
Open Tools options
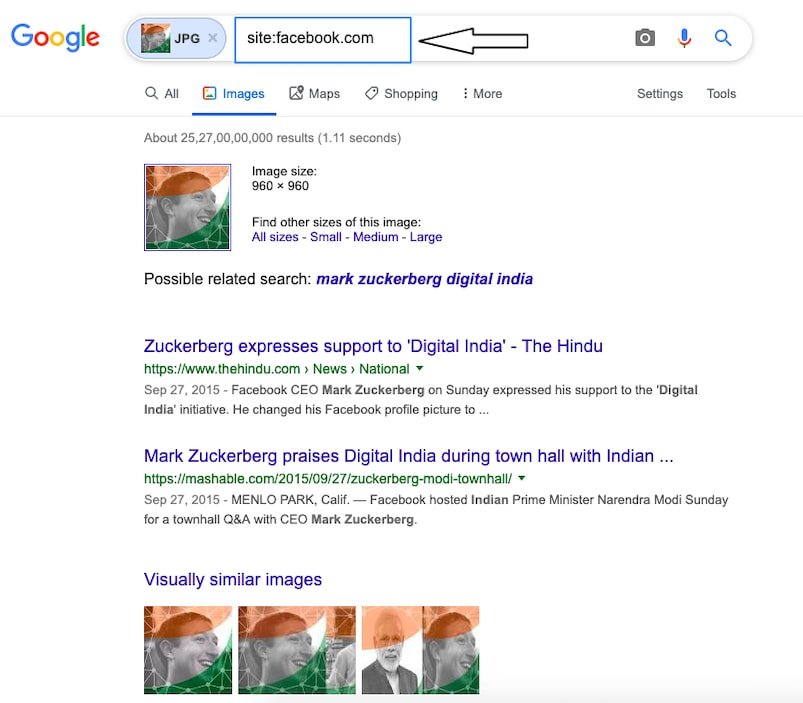click(x=721, y=93)
